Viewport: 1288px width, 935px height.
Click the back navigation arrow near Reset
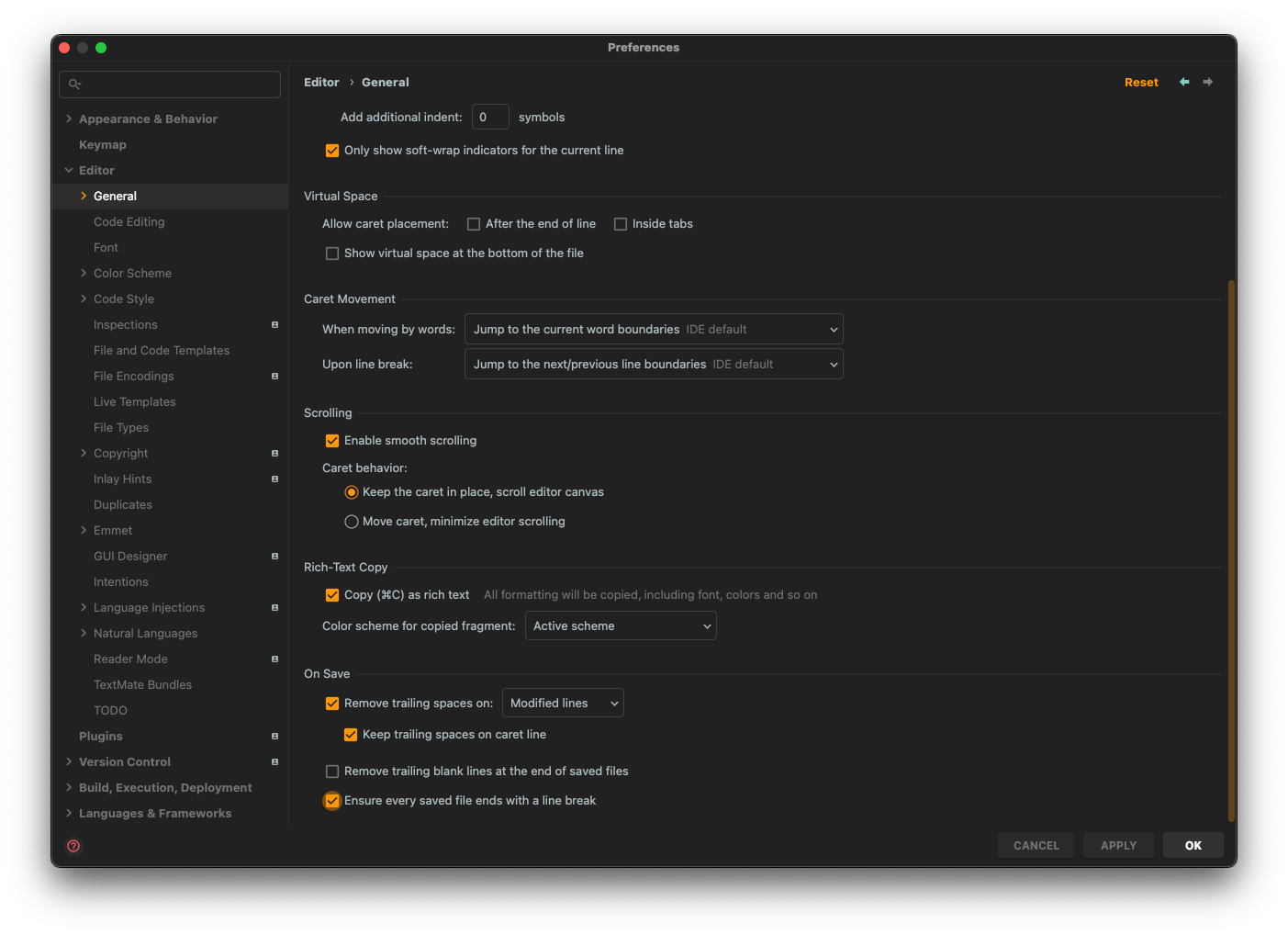[1183, 82]
